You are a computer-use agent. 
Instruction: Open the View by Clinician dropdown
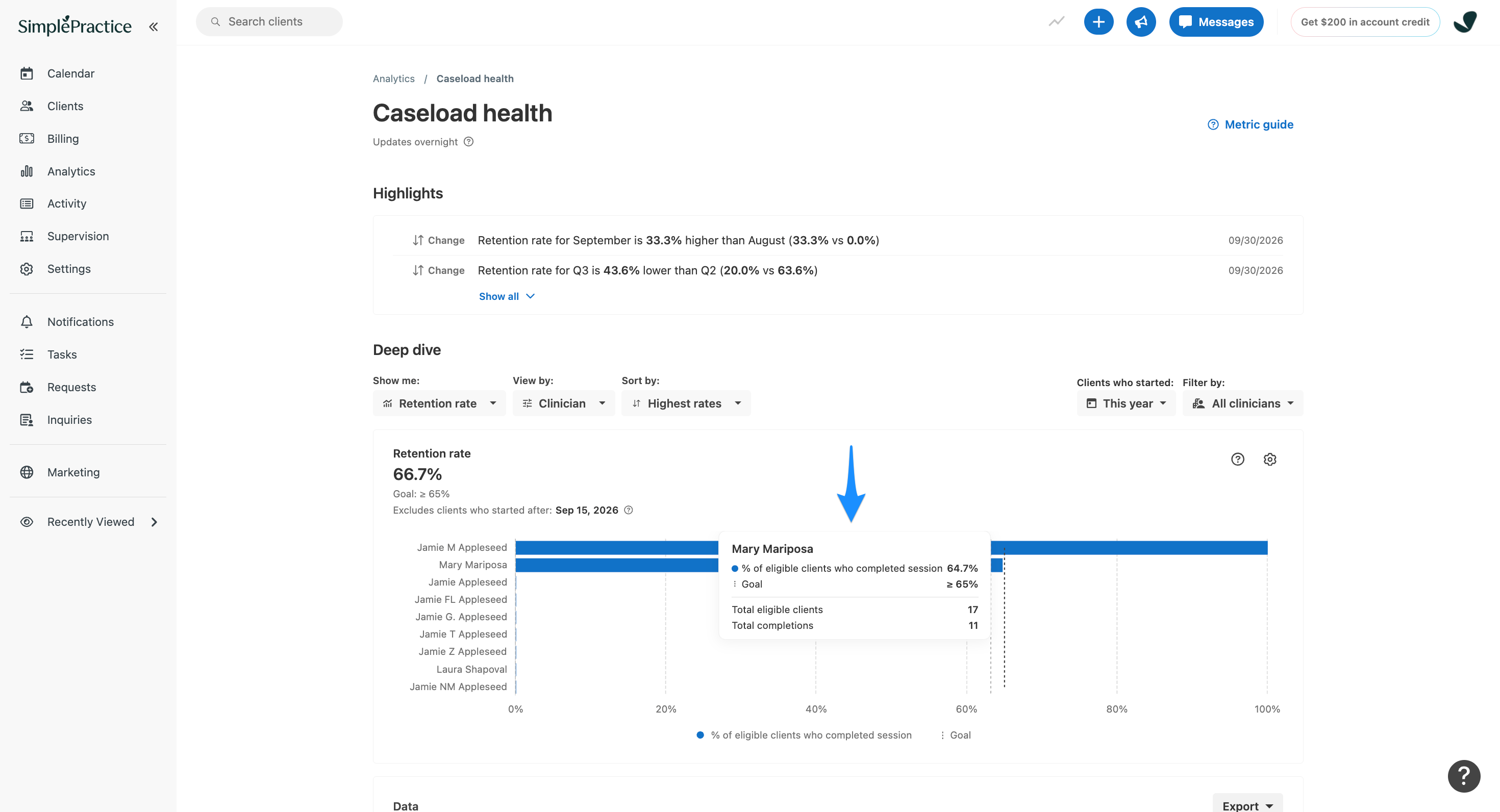563,403
